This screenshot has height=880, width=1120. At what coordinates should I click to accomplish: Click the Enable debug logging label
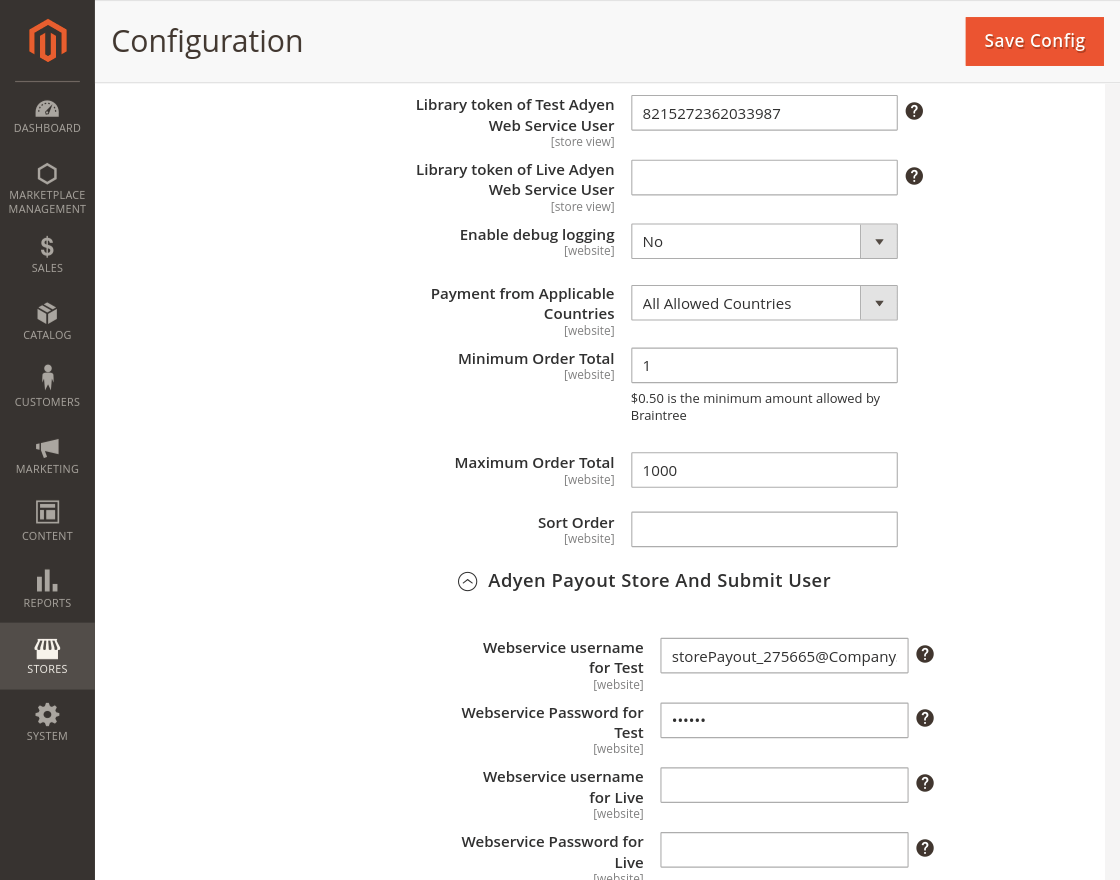[x=537, y=235]
